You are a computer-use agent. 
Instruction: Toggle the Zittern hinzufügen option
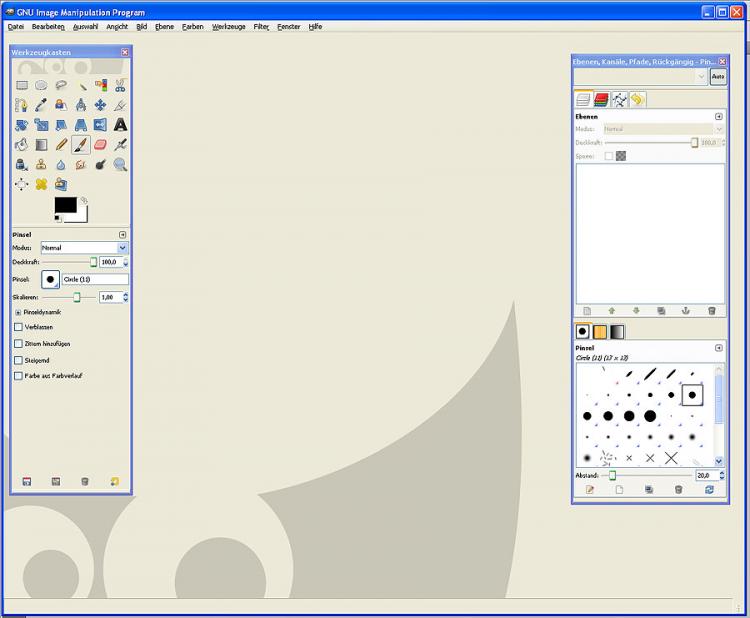point(18,343)
